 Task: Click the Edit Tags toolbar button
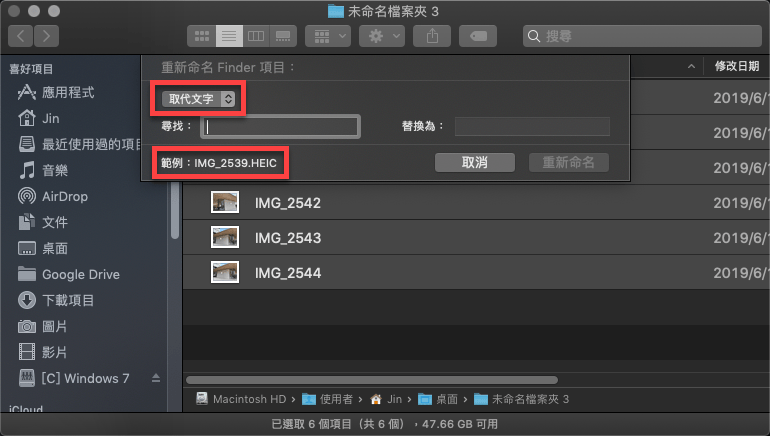(x=478, y=36)
